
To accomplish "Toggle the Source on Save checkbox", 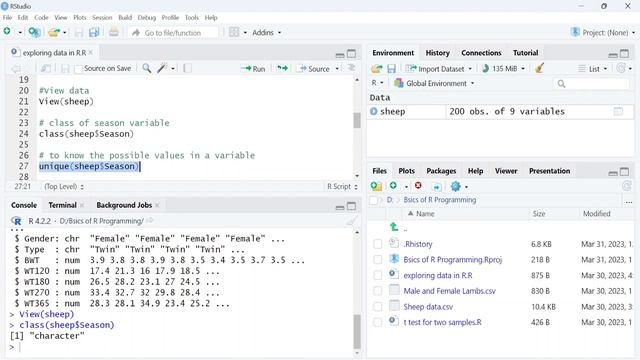I will (x=79, y=69).
